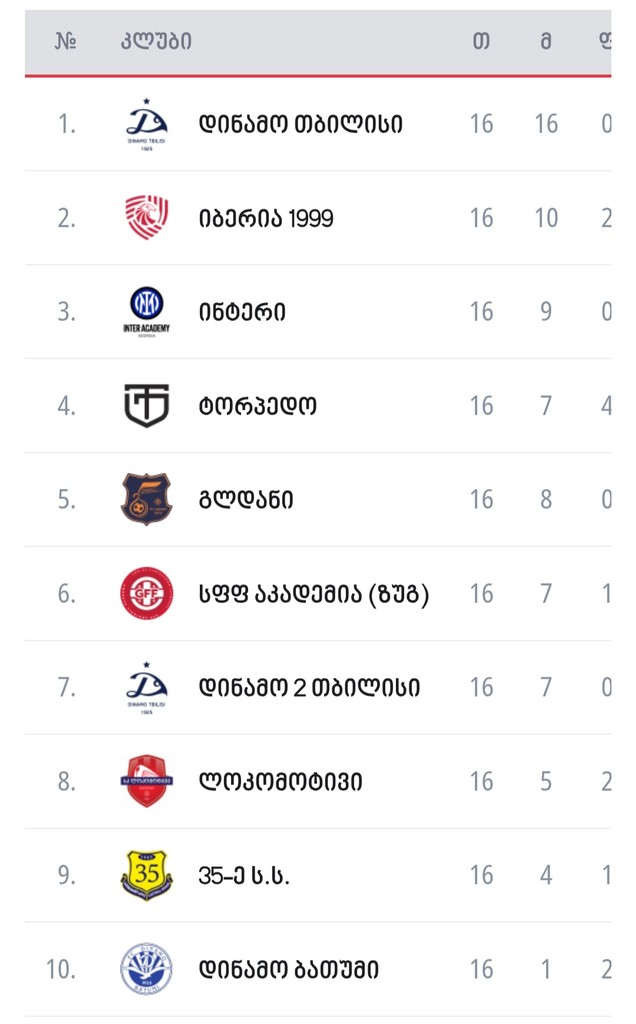Image resolution: width=636 pixels, height=1024 pixels.
Task: Open the Lokomotivi red crest
Action: point(146,781)
